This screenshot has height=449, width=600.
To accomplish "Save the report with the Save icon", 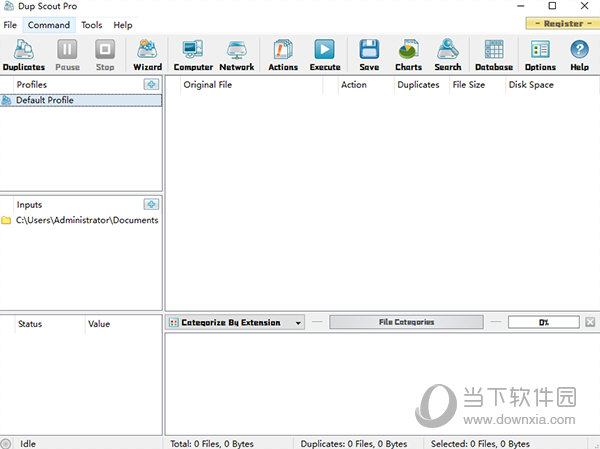I will (x=369, y=55).
